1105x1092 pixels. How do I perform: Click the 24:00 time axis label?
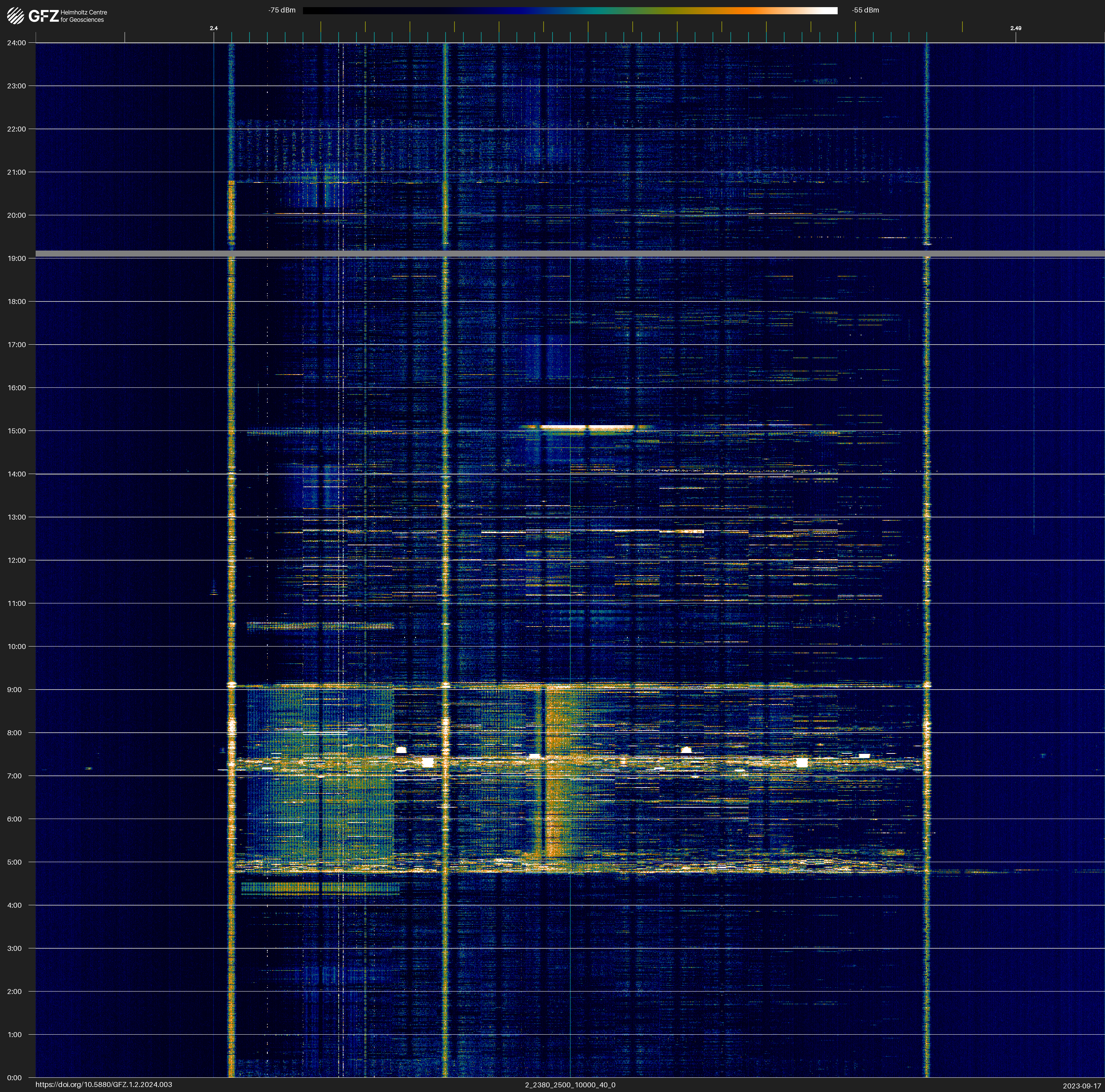(16, 43)
